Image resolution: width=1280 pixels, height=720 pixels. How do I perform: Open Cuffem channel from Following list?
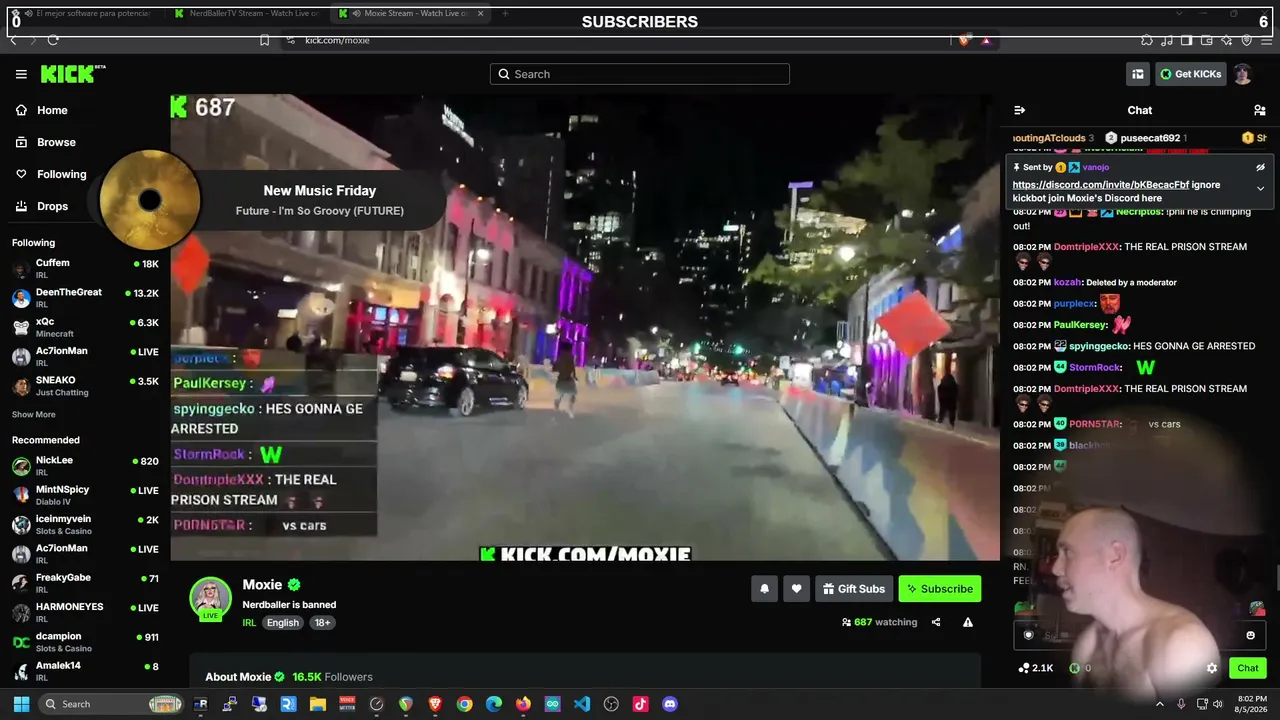point(85,268)
